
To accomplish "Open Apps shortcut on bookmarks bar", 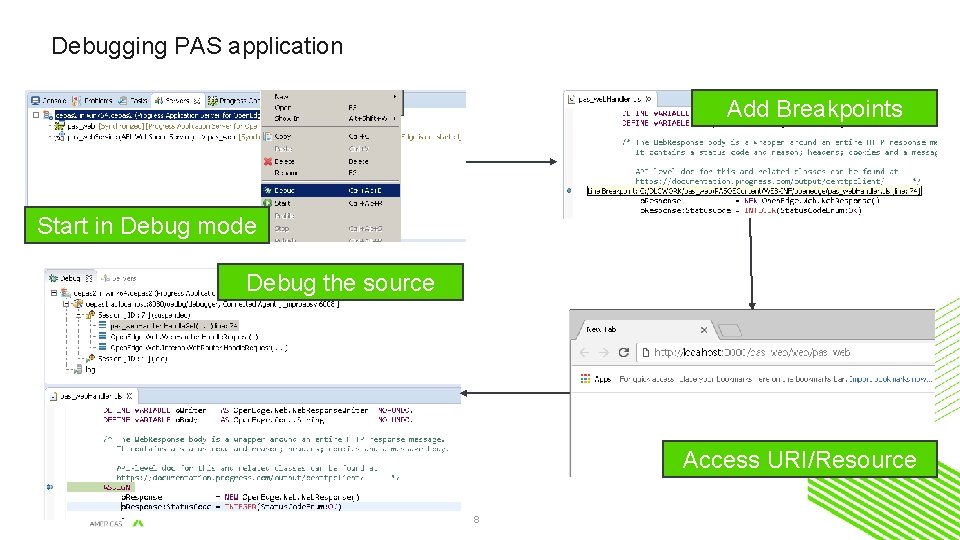I will pos(596,379).
